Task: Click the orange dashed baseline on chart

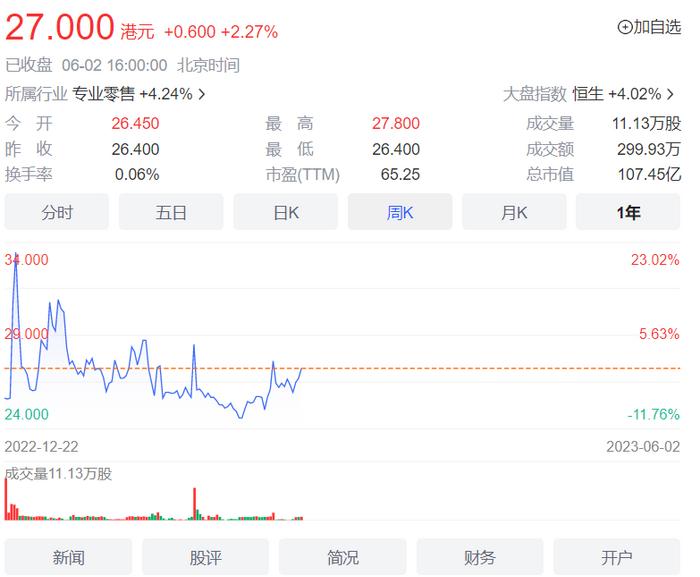Action: [x=450, y=368]
